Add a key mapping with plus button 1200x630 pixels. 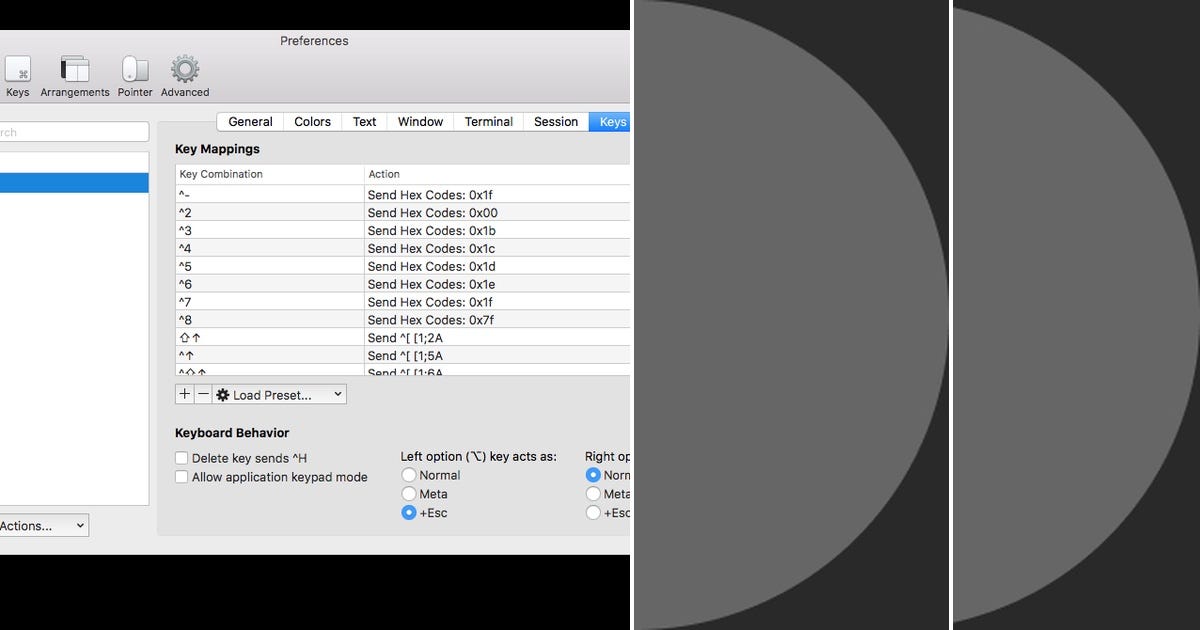184,394
